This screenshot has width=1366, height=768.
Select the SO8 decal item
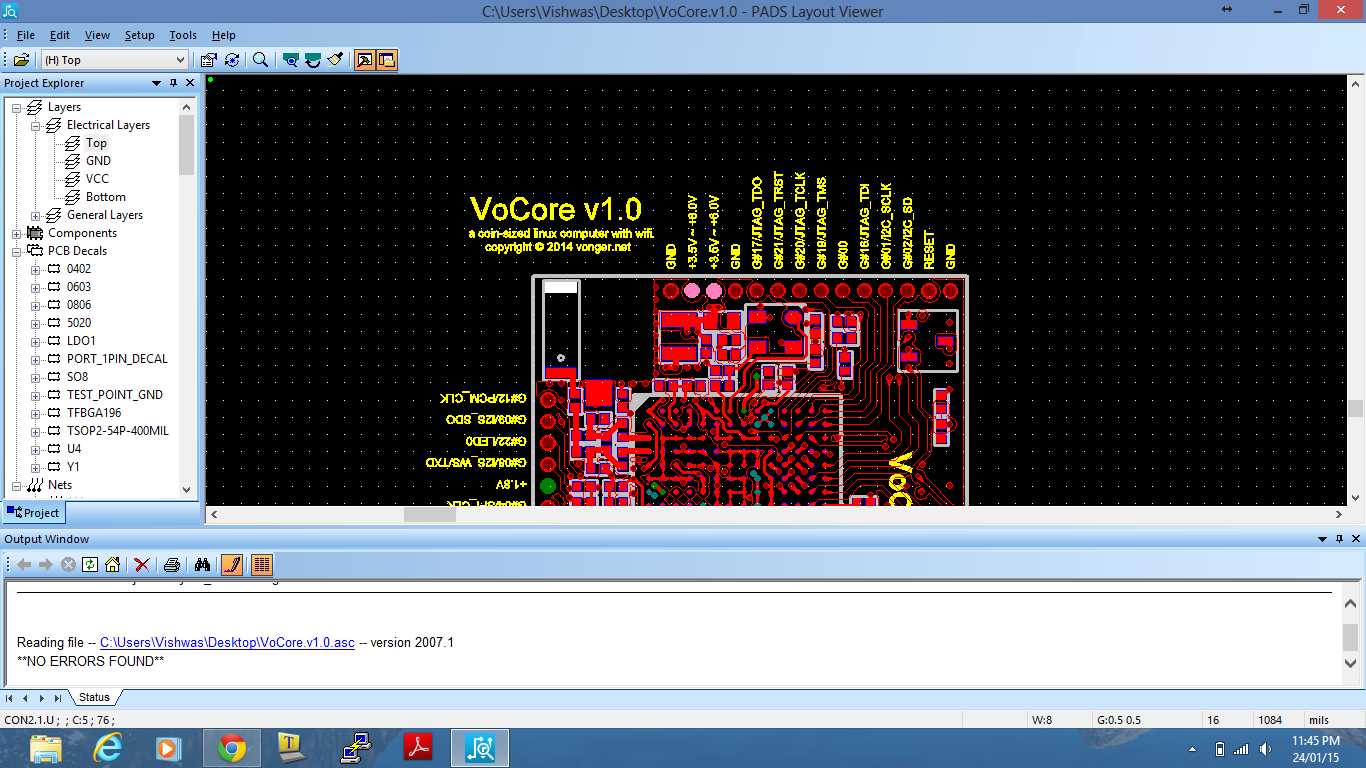[77, 377]
